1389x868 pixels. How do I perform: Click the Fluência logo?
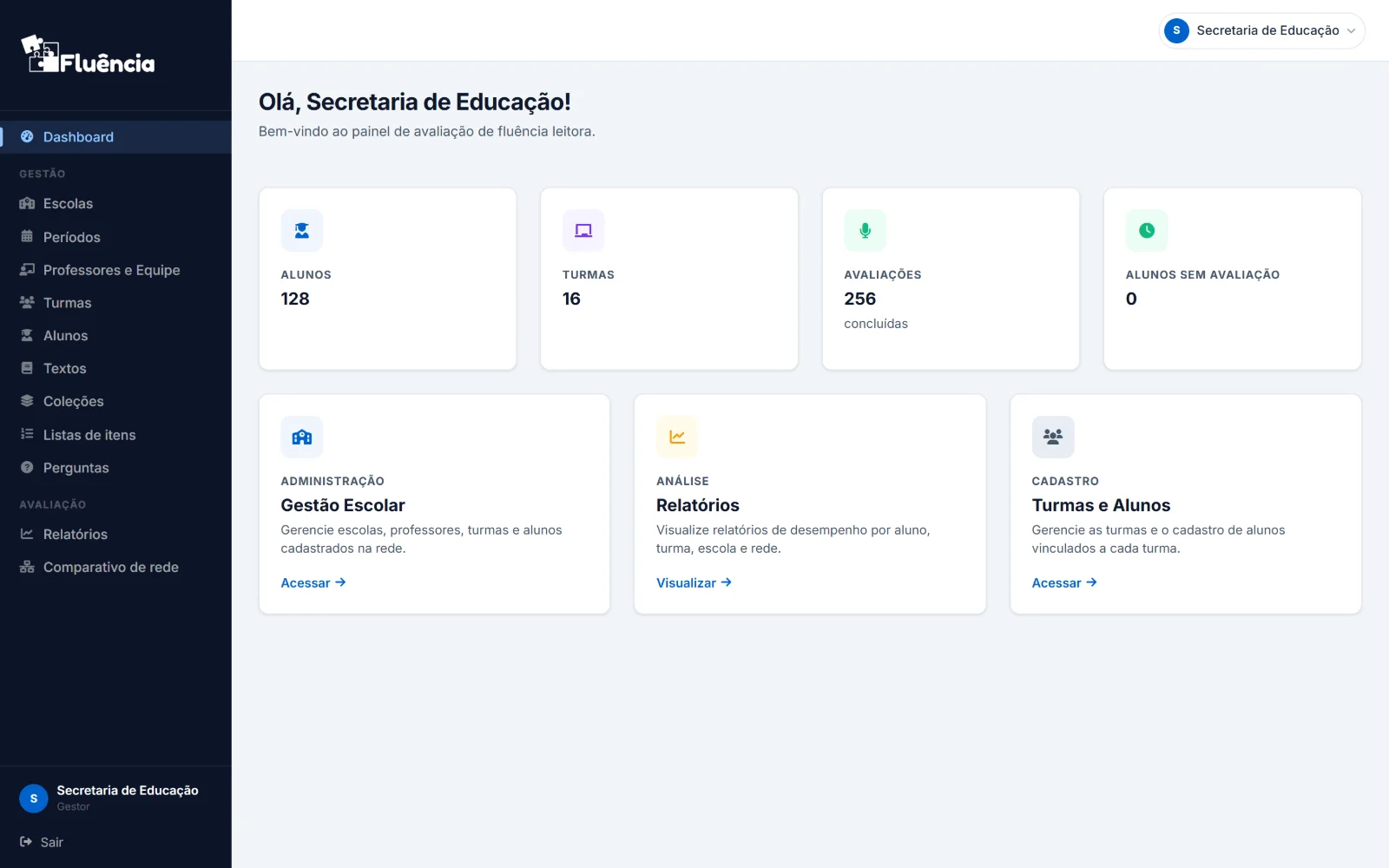[x=88, y=55]
